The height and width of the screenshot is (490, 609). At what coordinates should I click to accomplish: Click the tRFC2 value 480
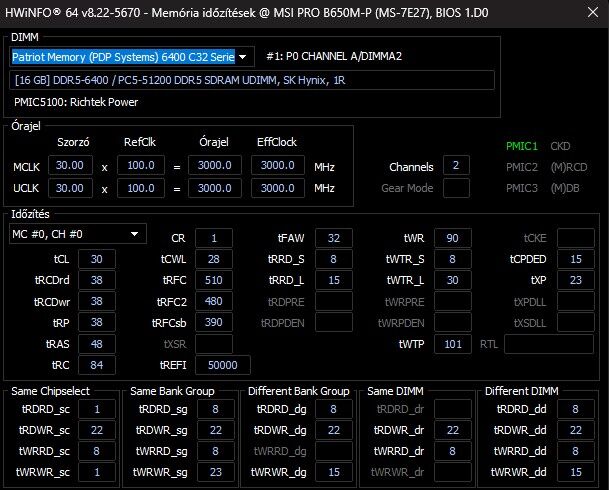(214, 301)
